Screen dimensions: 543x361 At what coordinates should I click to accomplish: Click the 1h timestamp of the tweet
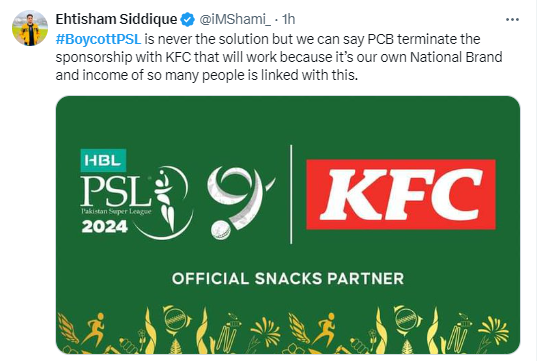pyautogui.click(x=288, y=19)
